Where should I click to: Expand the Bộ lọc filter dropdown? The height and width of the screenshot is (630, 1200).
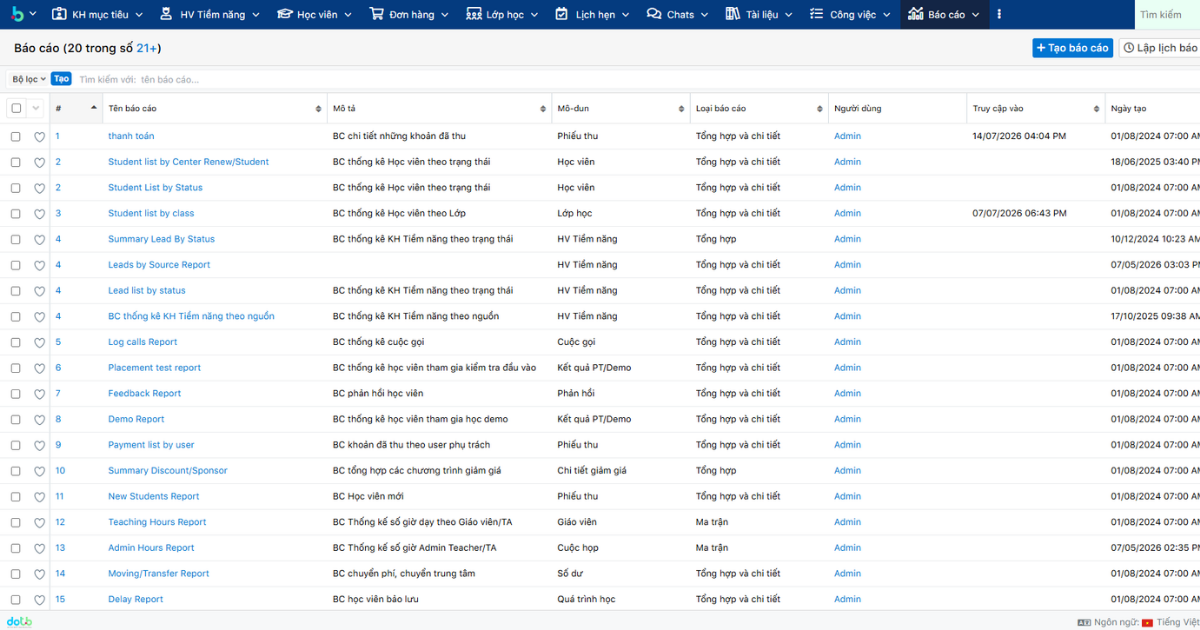pos(28,79)
